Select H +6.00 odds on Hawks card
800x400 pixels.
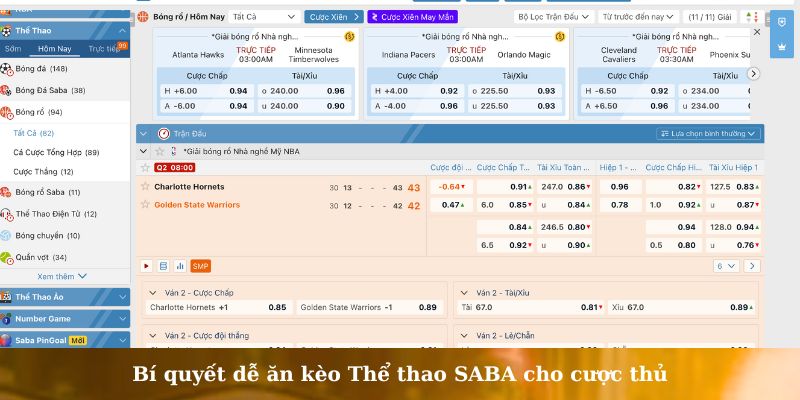pyautogui.click(x=206, y=91)
